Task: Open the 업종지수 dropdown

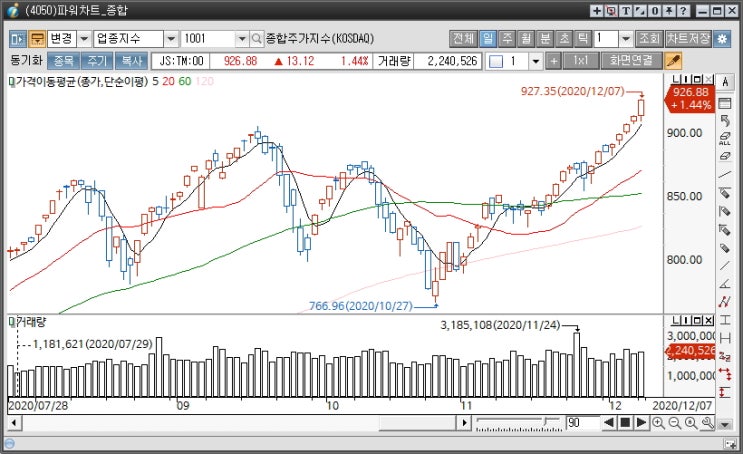Action: point(170,39)
